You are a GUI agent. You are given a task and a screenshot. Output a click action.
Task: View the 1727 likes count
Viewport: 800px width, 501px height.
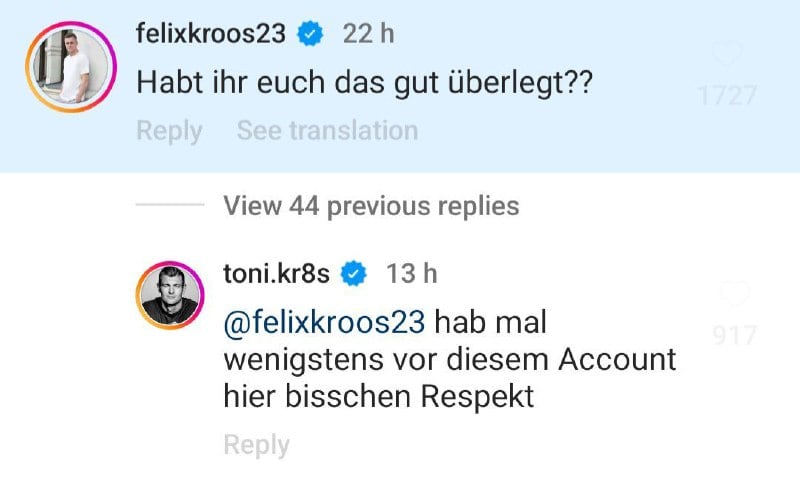coord(728,97)
